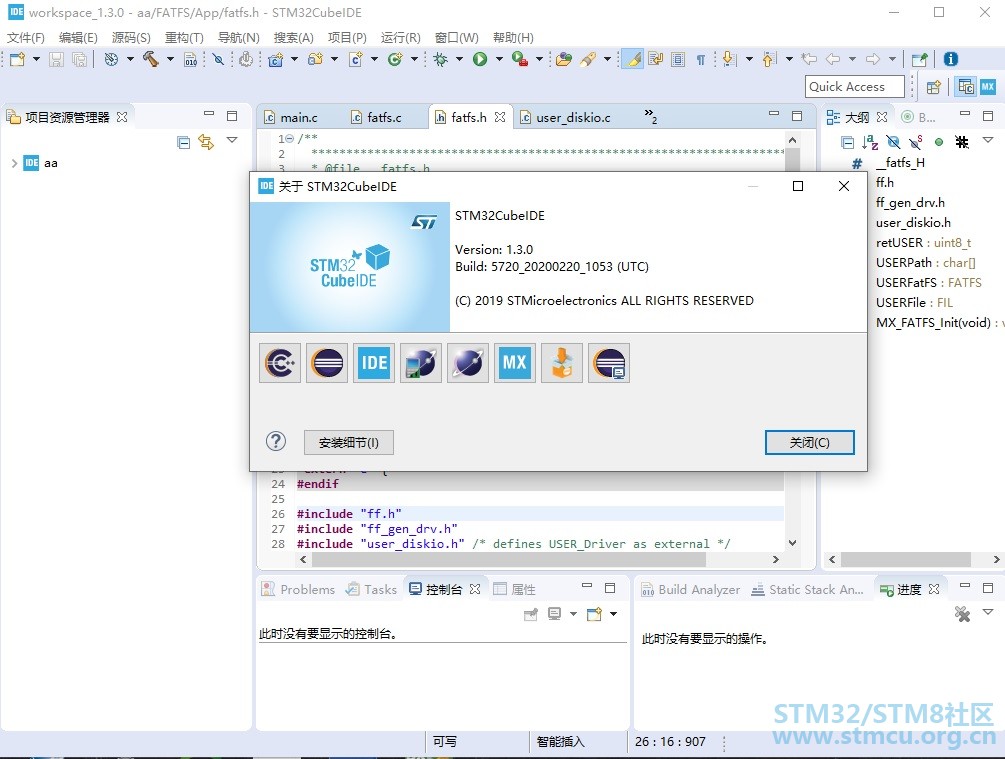Click the Information Center icon
The width and height of the screenshot is (1005, 759).
point(951,60)
